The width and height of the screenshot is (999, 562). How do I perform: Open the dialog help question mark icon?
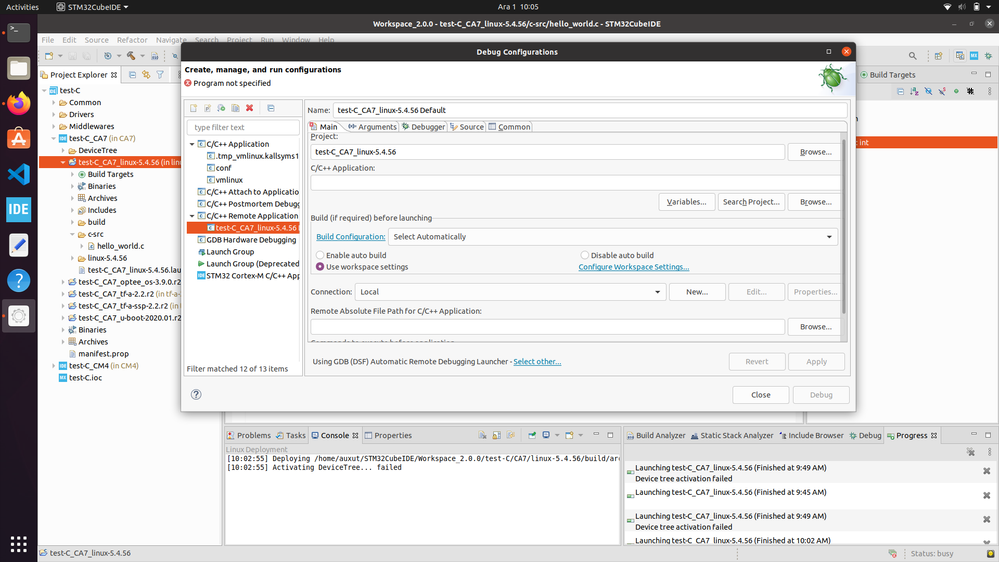(x=196, y=394)
